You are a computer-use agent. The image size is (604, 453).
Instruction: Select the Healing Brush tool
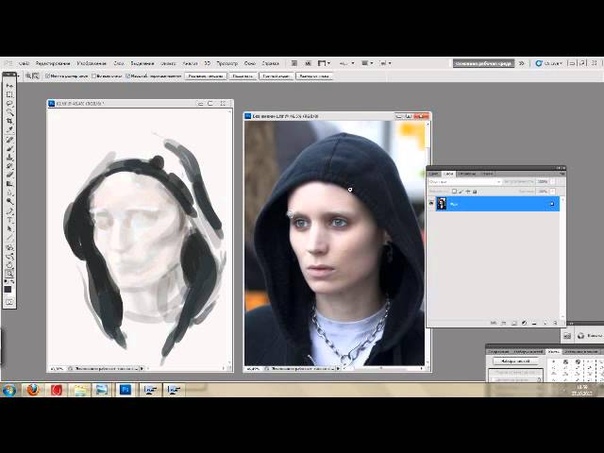point(9,139)
